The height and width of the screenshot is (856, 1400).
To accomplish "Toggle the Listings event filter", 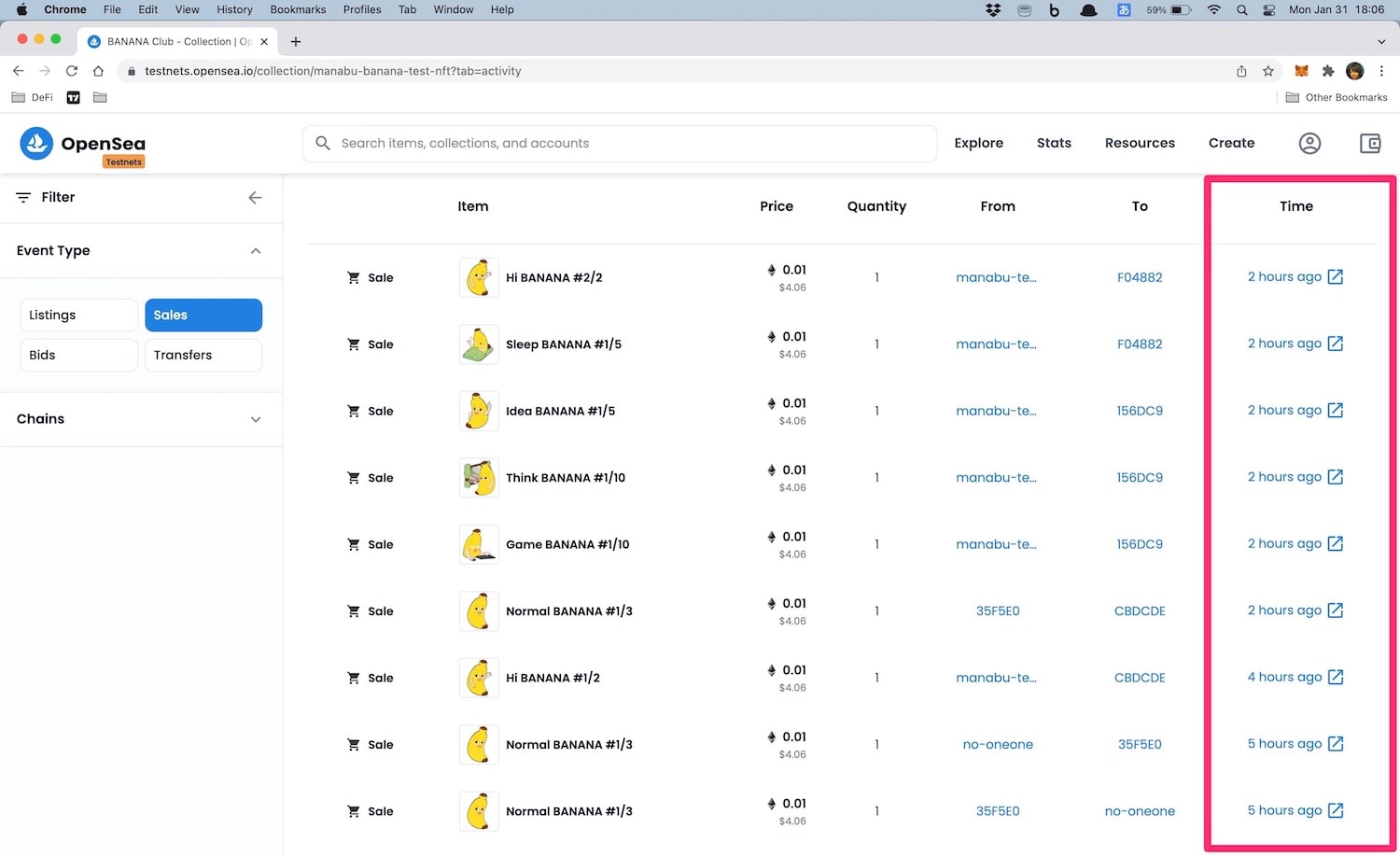I will (78, 315).
